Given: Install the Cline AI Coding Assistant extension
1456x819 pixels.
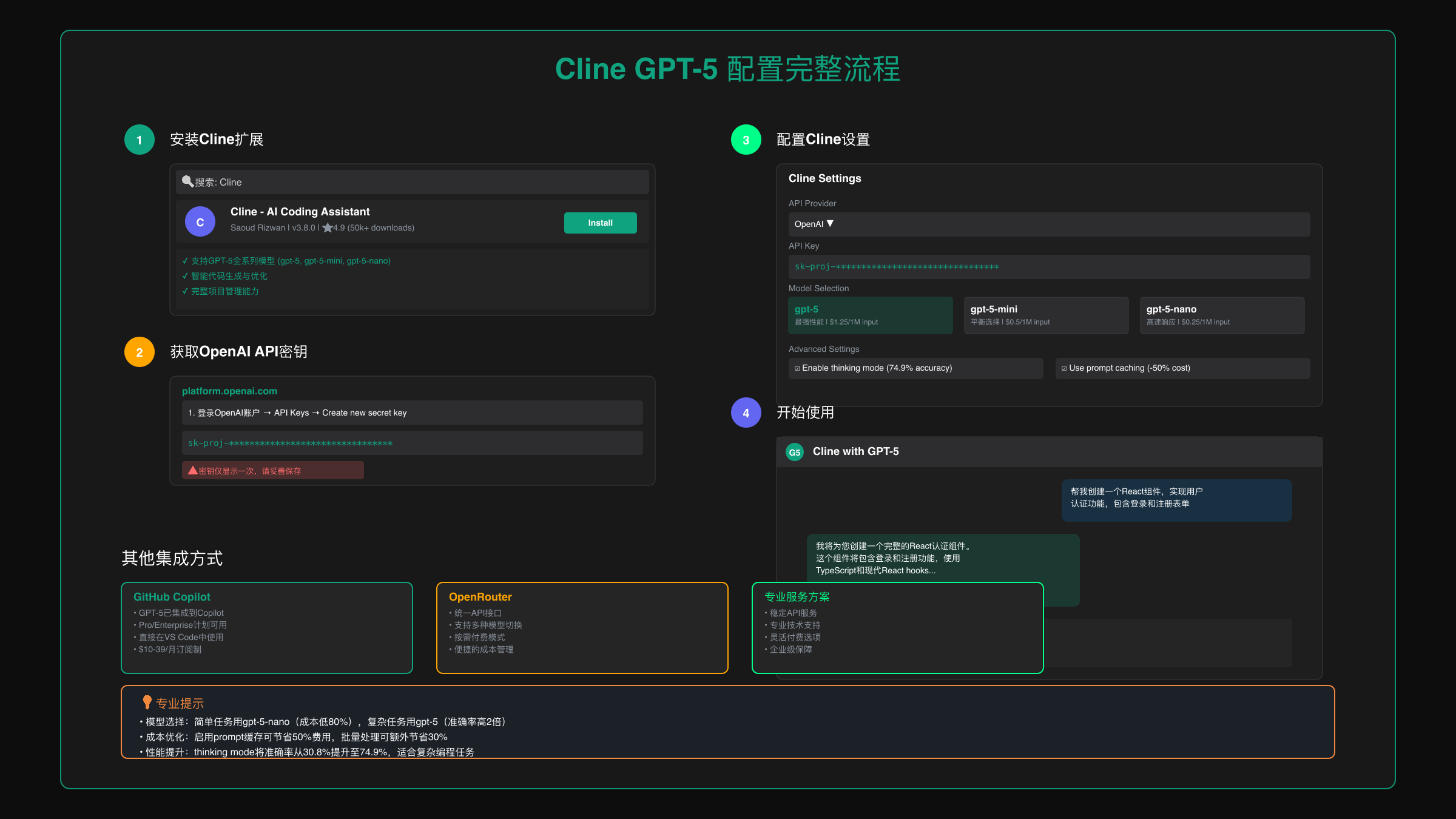Looking at the screenshot, I should (x=601, y=223).
